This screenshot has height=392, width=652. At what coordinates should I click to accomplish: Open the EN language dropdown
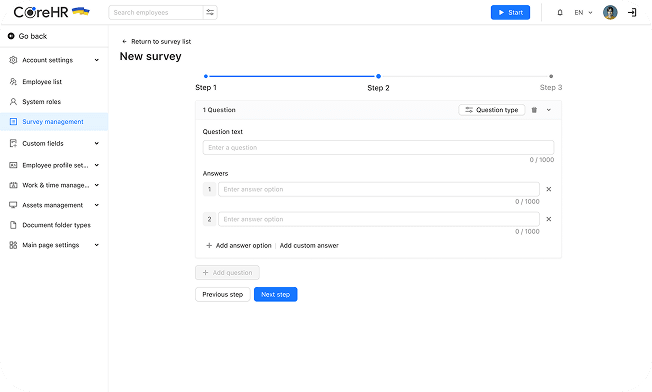point(583,12)
